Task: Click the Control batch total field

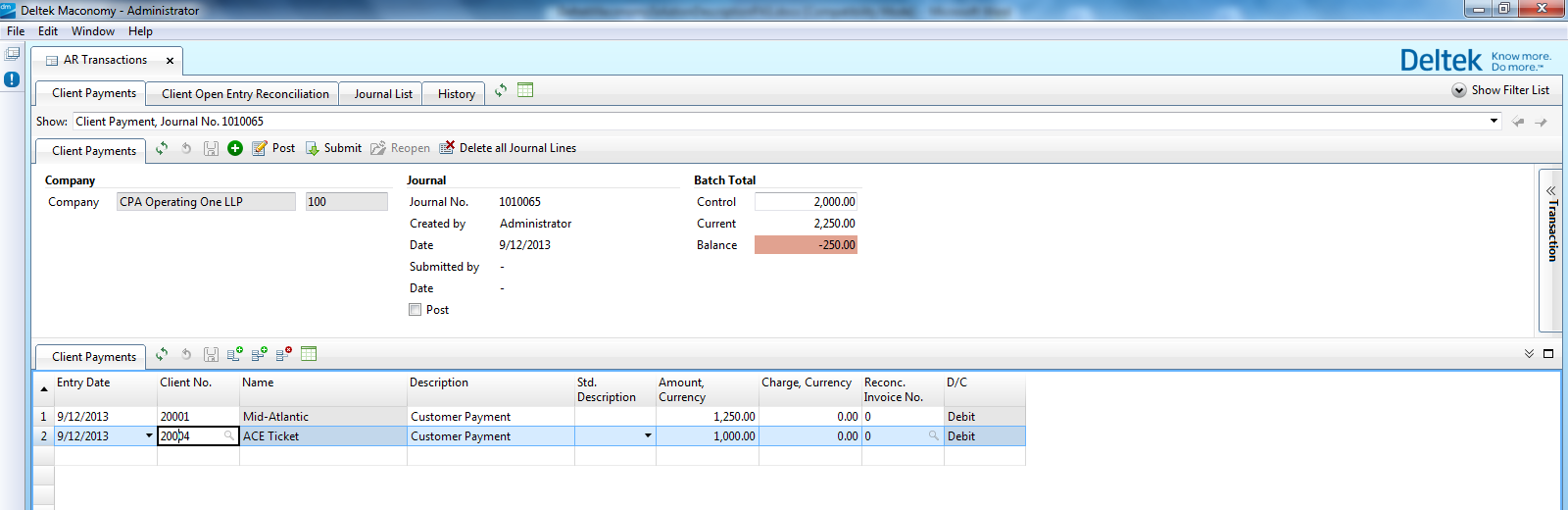Action: pyautogui.click(x=806, y=202)
